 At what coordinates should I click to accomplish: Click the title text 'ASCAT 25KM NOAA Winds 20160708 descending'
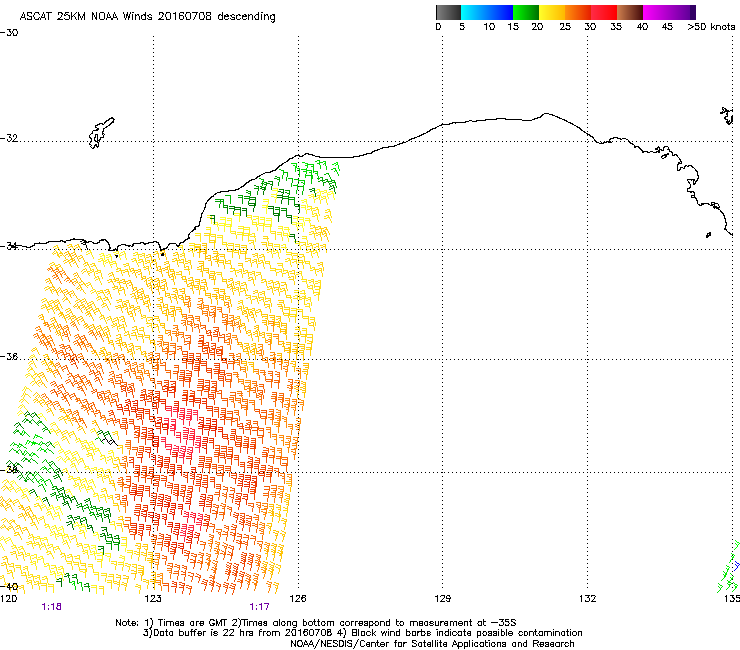147,16
